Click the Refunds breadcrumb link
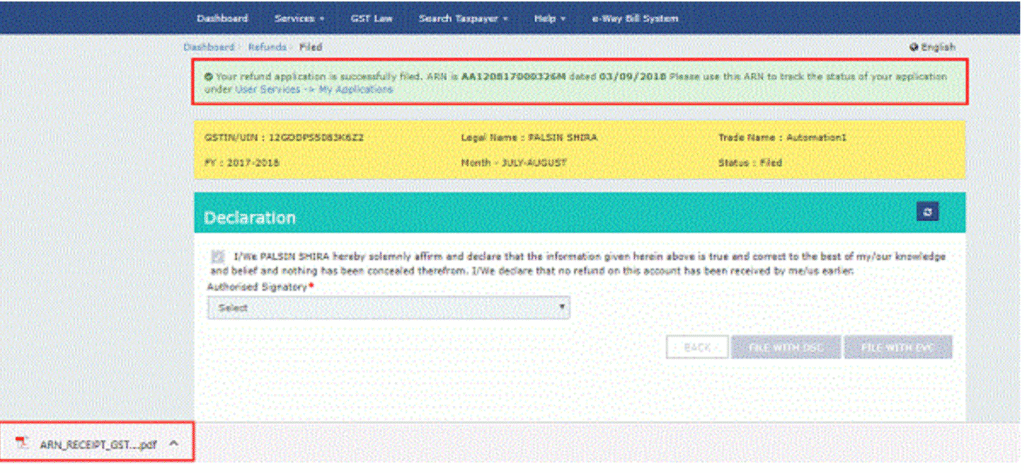The image size is (1024, 473). tap(266, 47)
